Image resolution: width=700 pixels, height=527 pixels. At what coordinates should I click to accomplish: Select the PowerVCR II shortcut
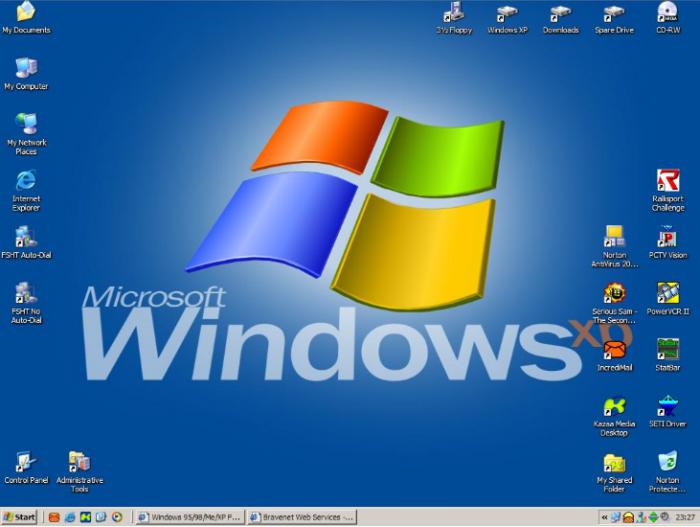point(668,299)
